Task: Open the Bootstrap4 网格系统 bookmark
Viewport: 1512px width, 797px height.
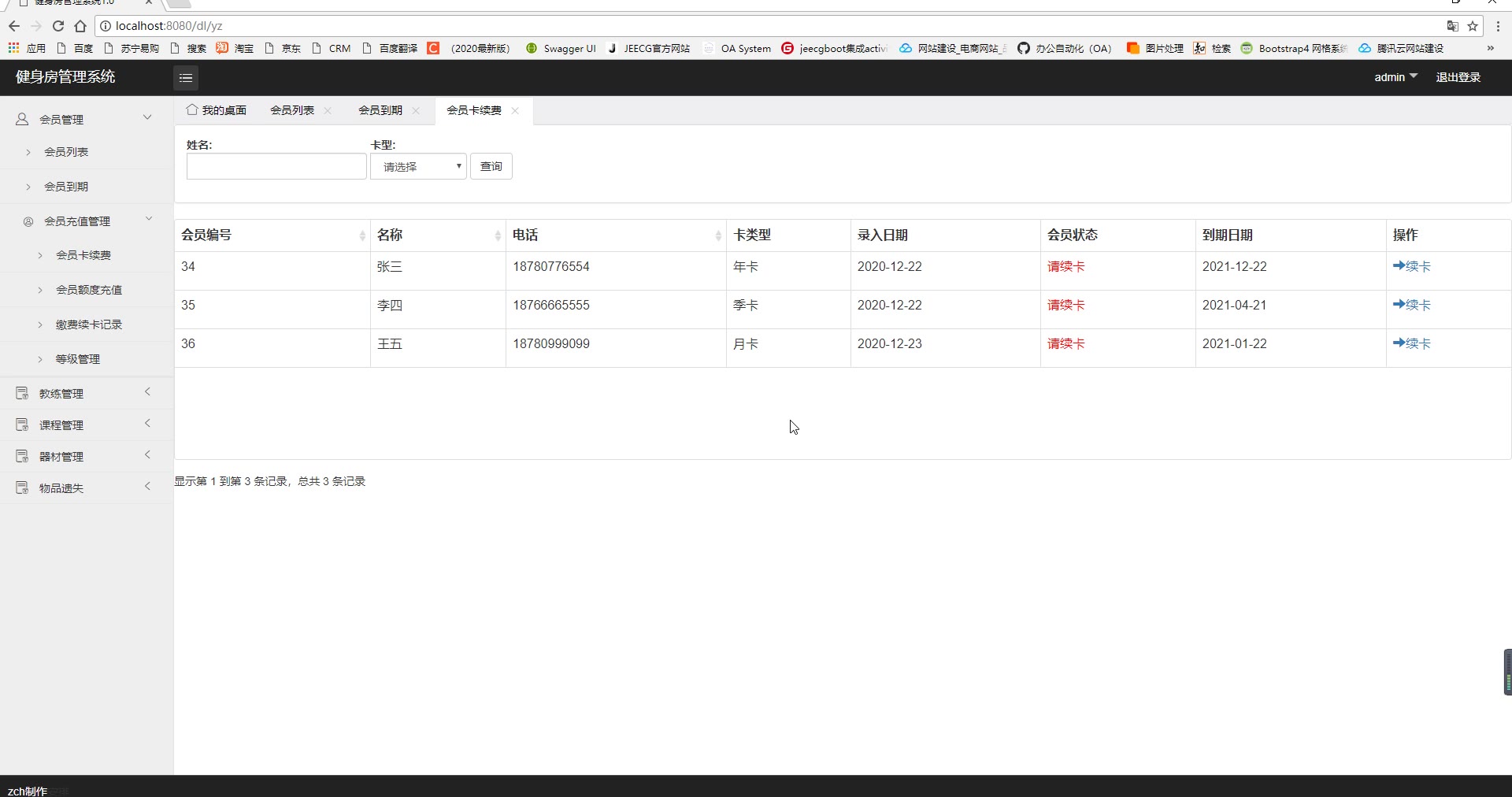Action: coord(1294,48)
